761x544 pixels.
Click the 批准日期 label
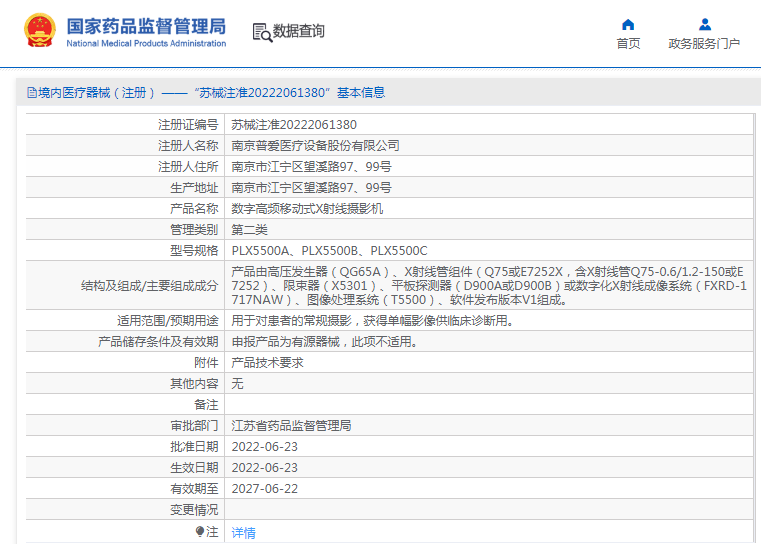pos(194,446)
